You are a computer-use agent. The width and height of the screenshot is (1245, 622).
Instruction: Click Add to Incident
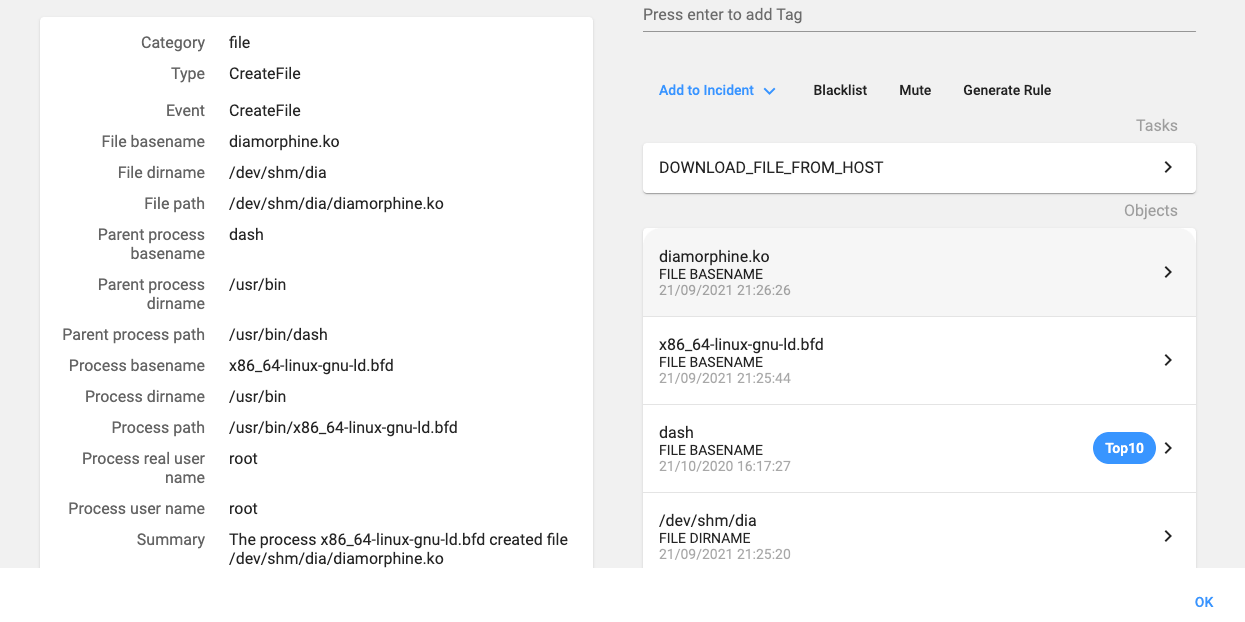pyautogui.click(x=706, y=90)
